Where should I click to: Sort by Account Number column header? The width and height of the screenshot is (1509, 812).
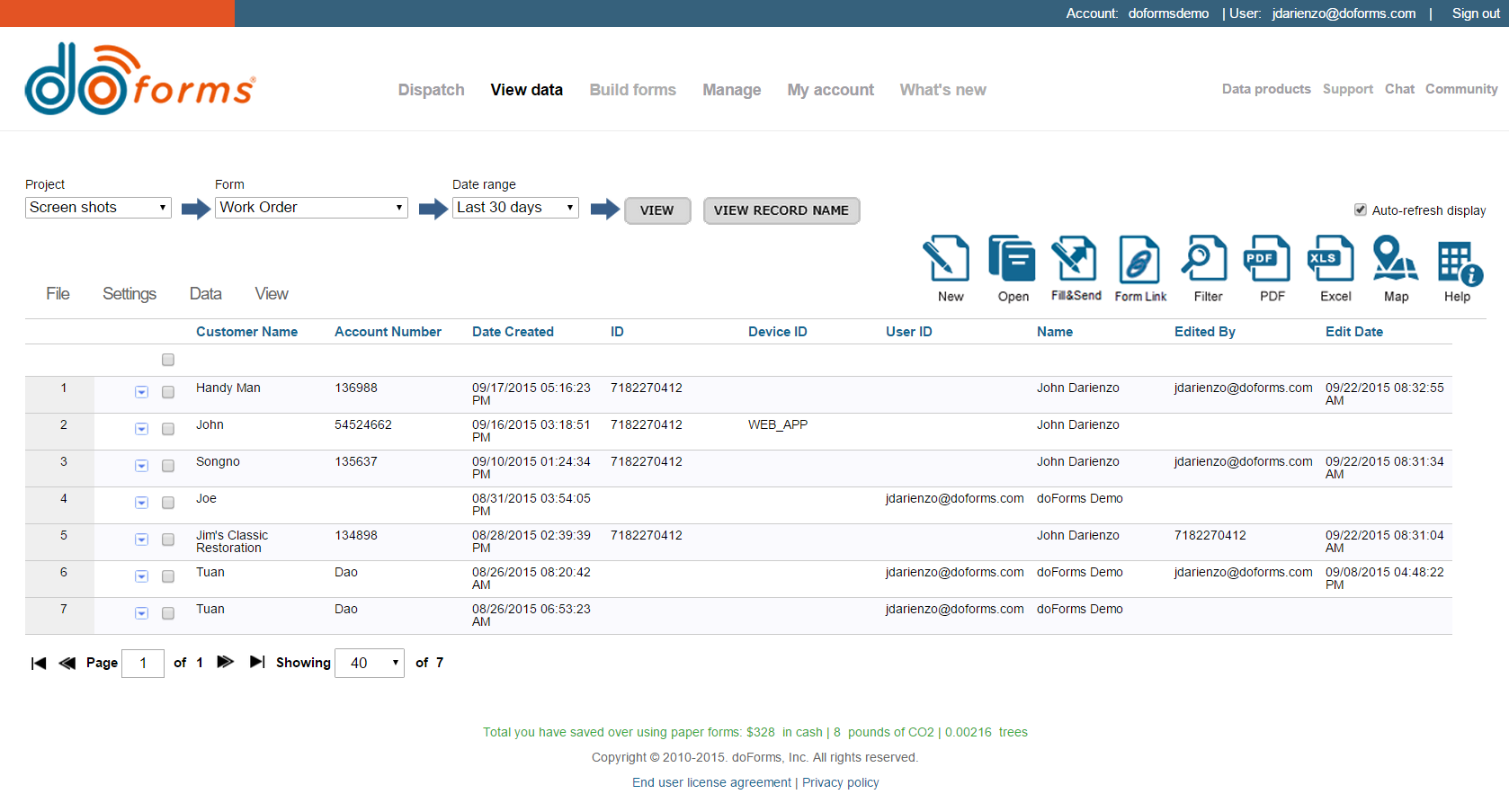tap(388, 332)
